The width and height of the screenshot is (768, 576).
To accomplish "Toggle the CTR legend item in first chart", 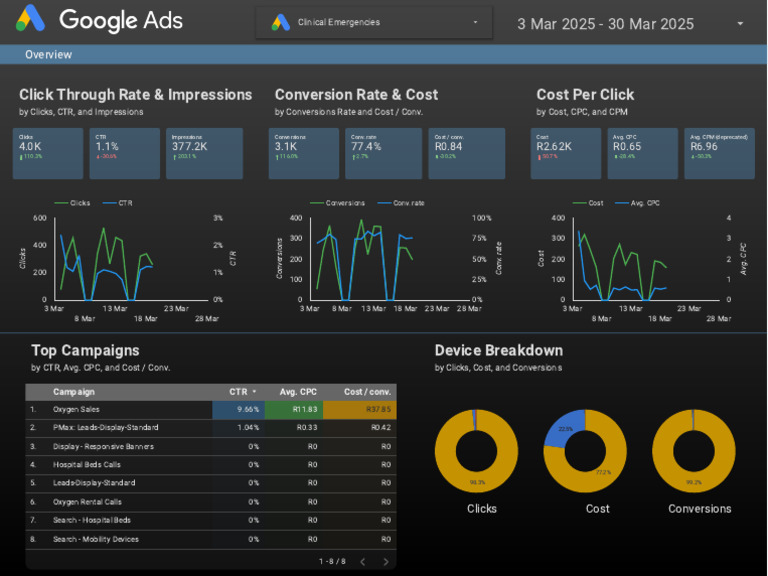I will pos(118,203).
